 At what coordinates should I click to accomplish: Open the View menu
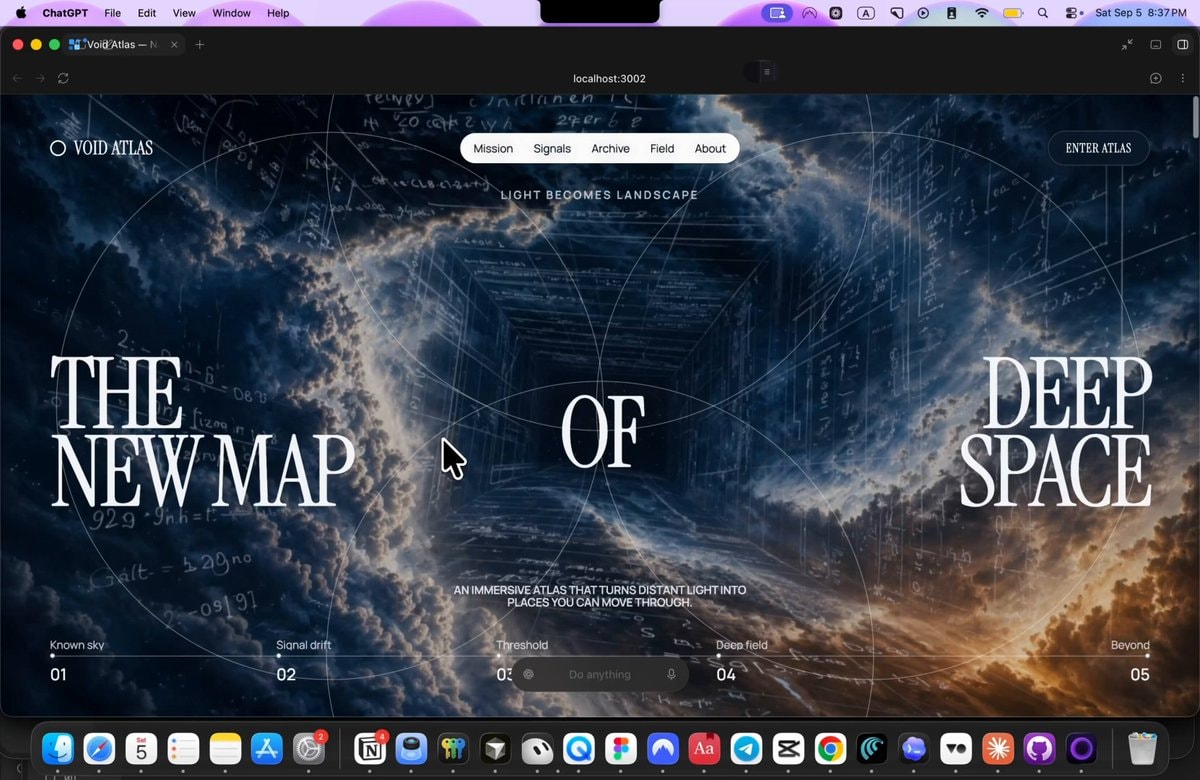[x=184, y=13]
